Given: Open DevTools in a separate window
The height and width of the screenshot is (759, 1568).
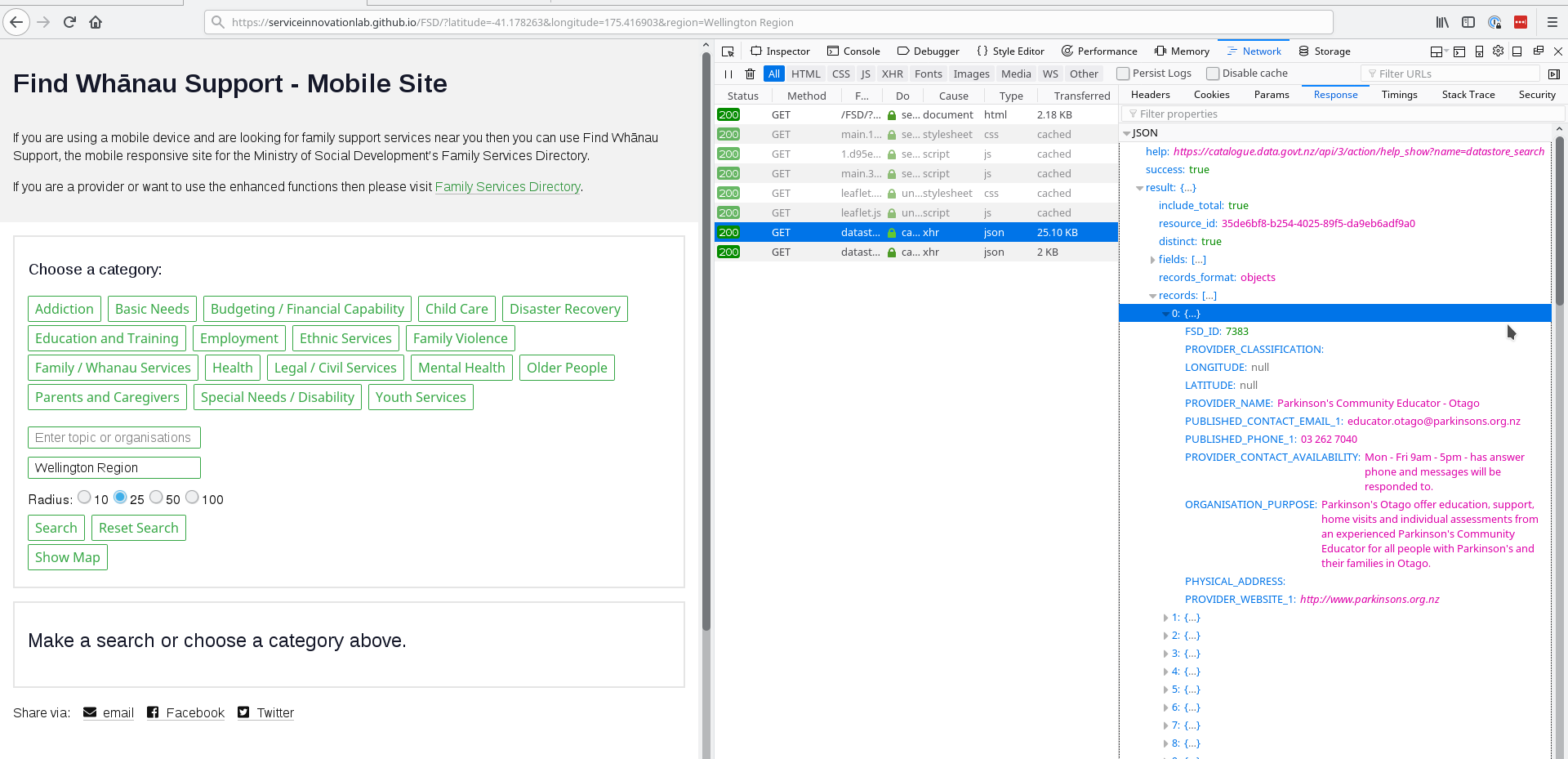Looking at the screenshot, I should (x=1538, y=51).
